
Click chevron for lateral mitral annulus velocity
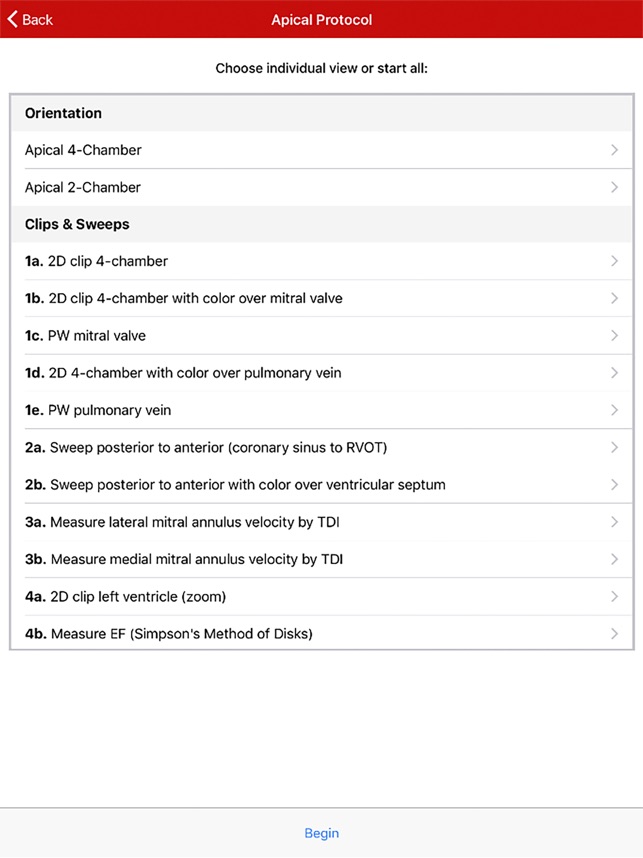tap(614, 522)
